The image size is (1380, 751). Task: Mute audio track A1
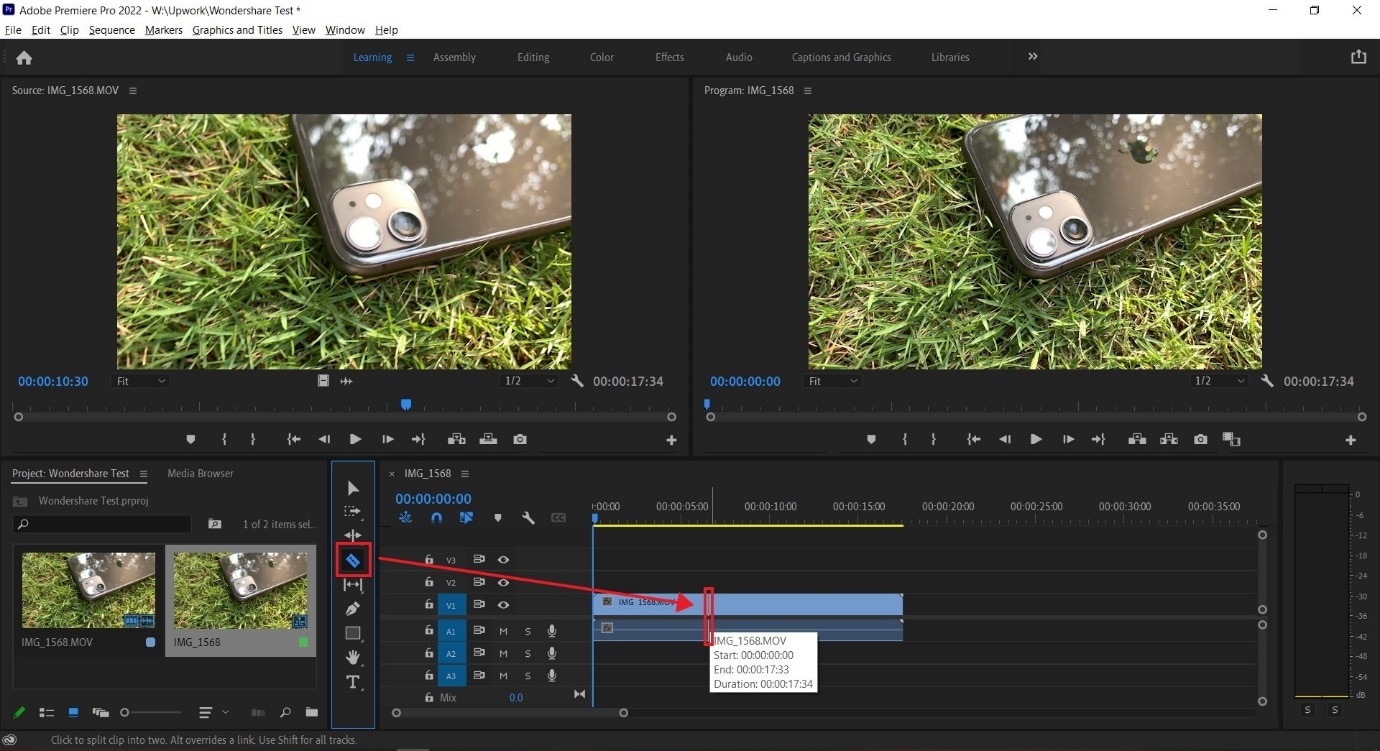pyautogui.click(x=503, y=631)
